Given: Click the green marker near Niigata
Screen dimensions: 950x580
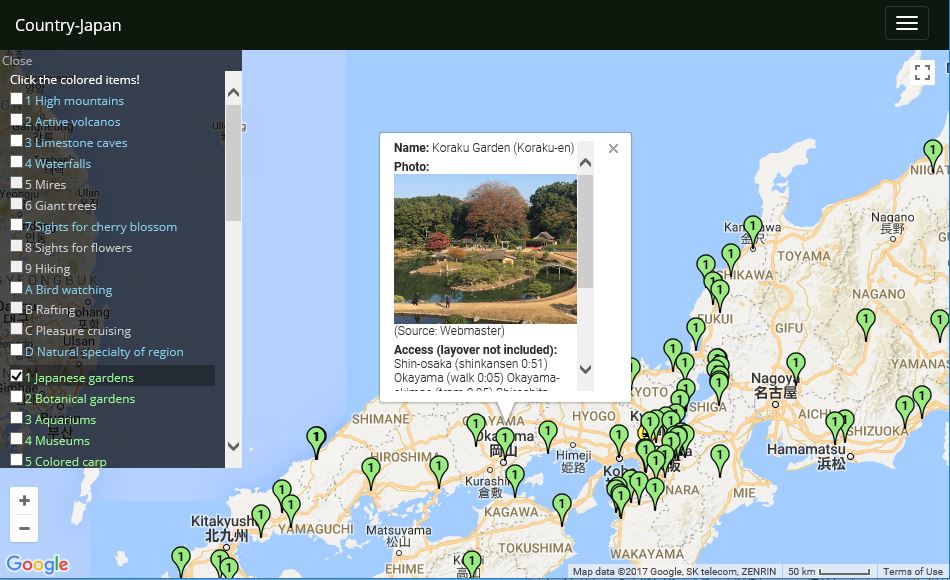Looking at the screenshot, I should pyautogui.click(x=932, y=153).
